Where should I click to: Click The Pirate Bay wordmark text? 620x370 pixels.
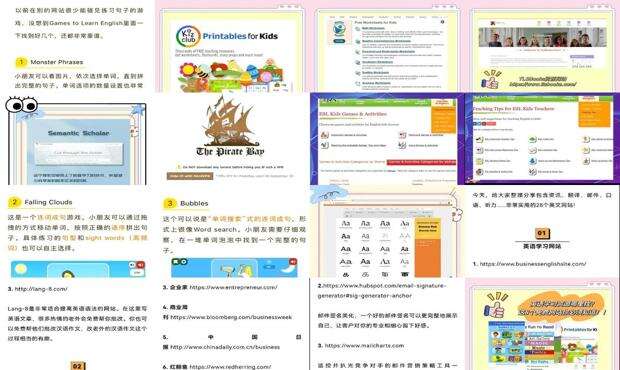point(230,152)
